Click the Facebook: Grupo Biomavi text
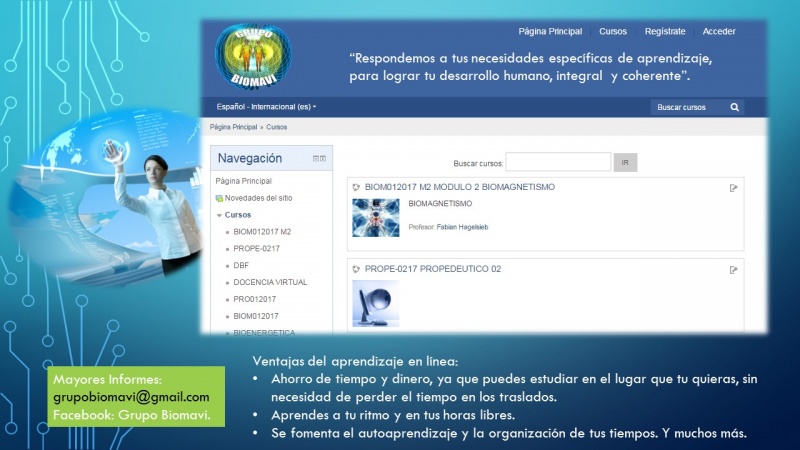The width and height of the screenshot is (800, 450). [x=132, y=415]
